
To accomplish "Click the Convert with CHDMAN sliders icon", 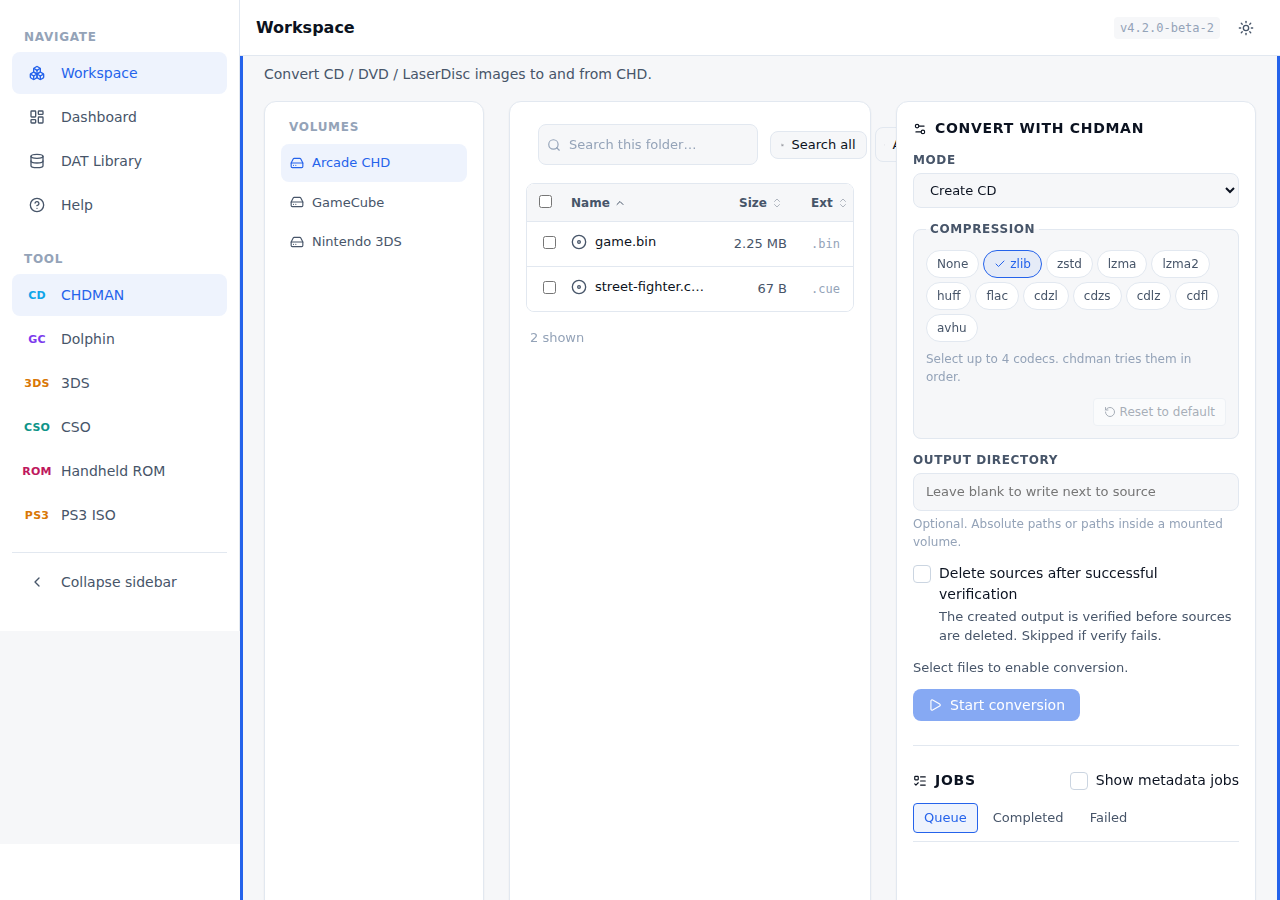I will 920,129.
